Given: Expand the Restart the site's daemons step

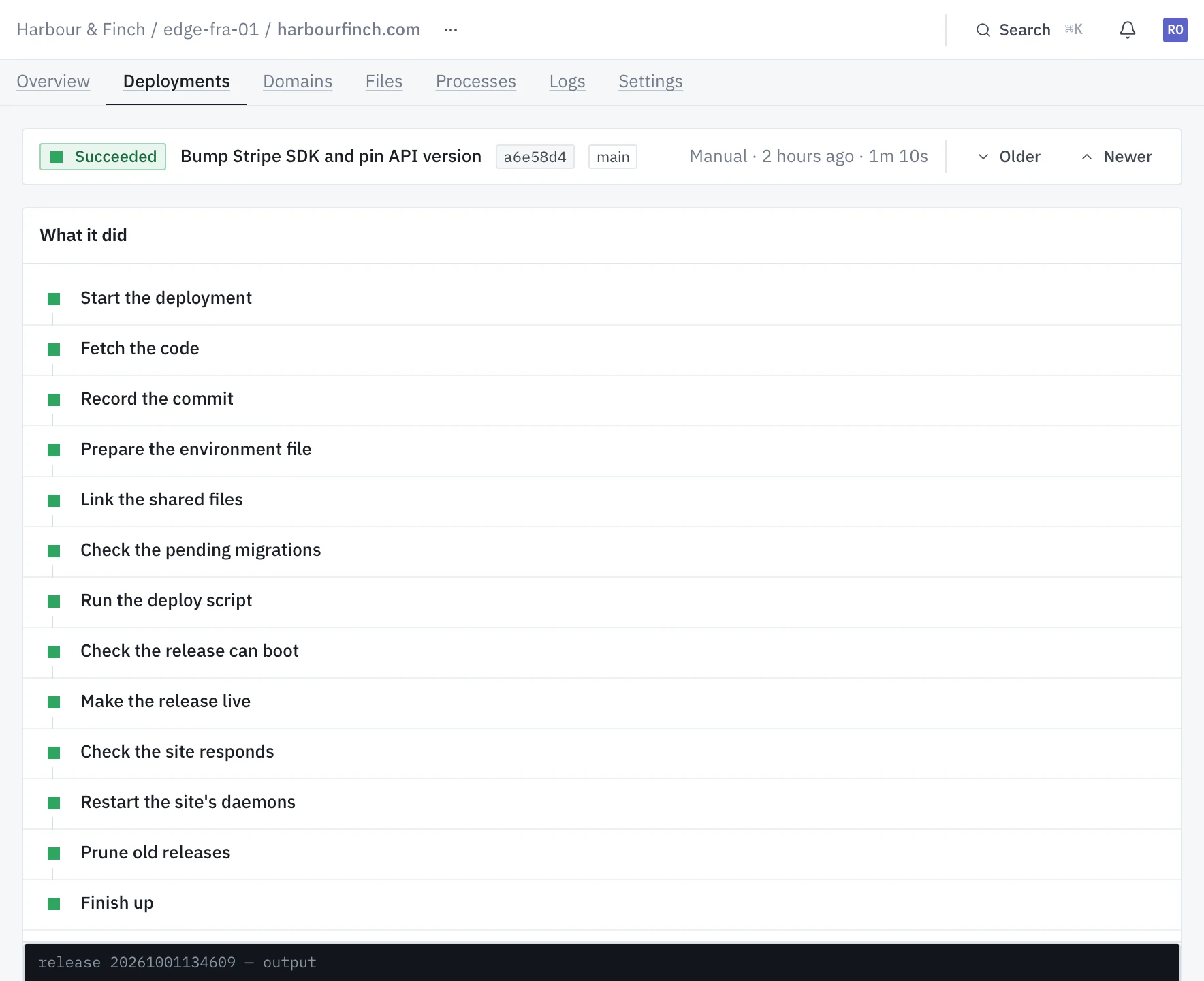Looking at the screenshot, I should click(x=602, y=803).
